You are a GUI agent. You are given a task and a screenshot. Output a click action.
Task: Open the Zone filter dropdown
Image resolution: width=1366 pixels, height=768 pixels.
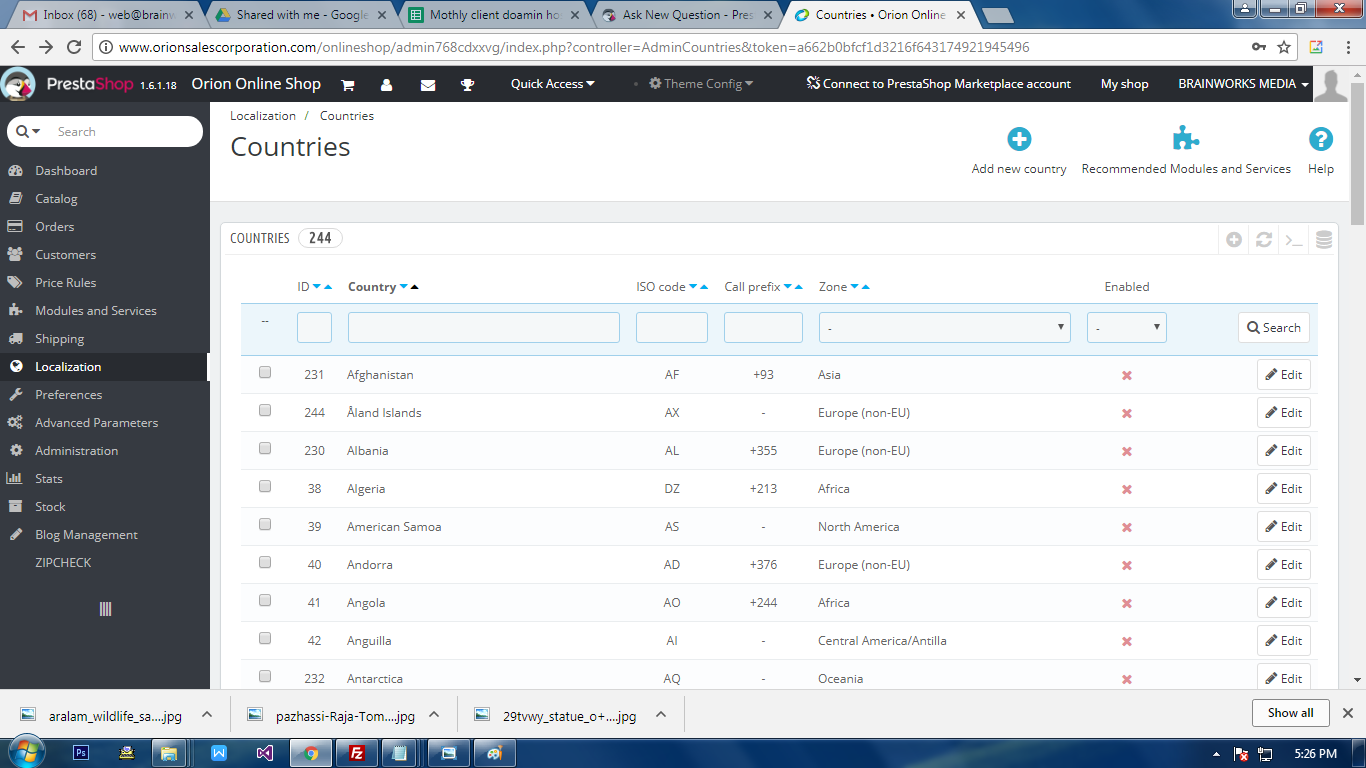point(944,327)
